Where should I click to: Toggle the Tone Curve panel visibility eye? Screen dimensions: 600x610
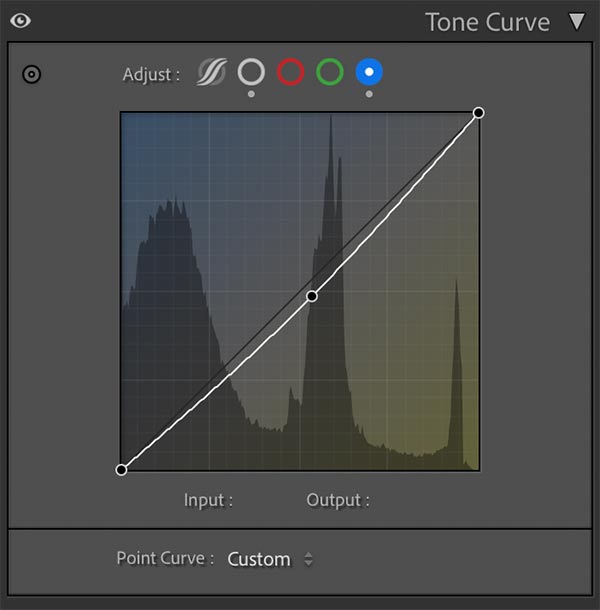20,20
